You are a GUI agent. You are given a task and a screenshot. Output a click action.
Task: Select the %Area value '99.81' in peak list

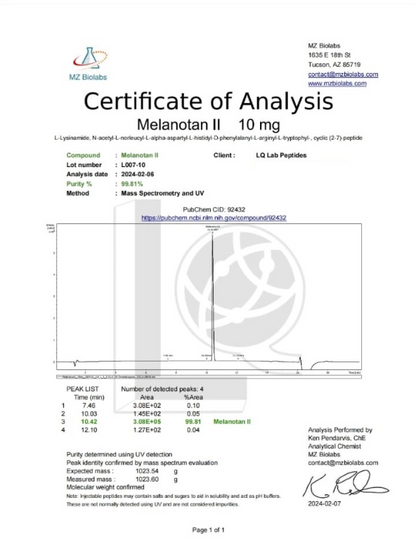pyautogui.click(x=193, y=422)
